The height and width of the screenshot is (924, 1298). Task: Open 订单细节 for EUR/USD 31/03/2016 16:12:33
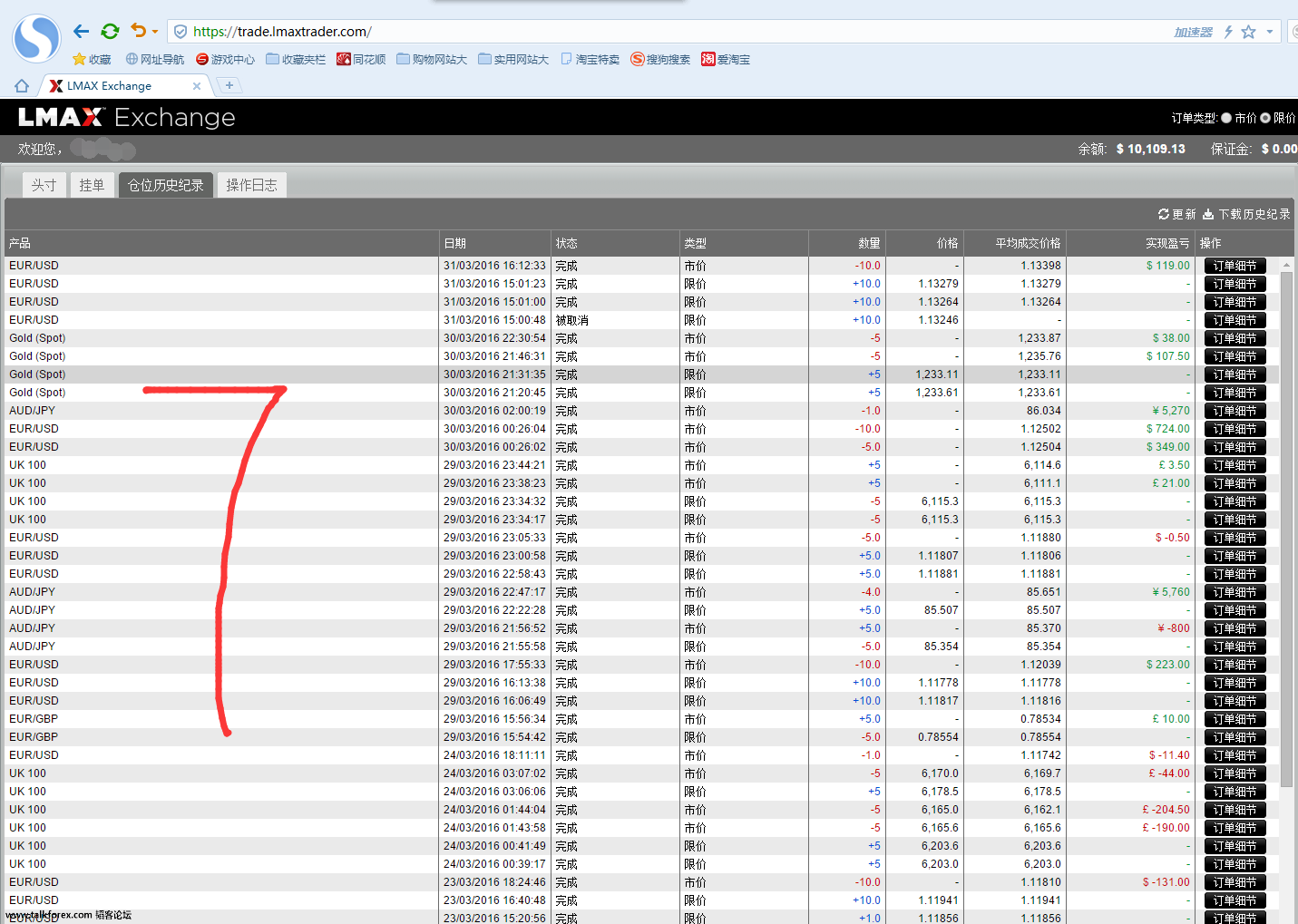tap(1235, 266)
